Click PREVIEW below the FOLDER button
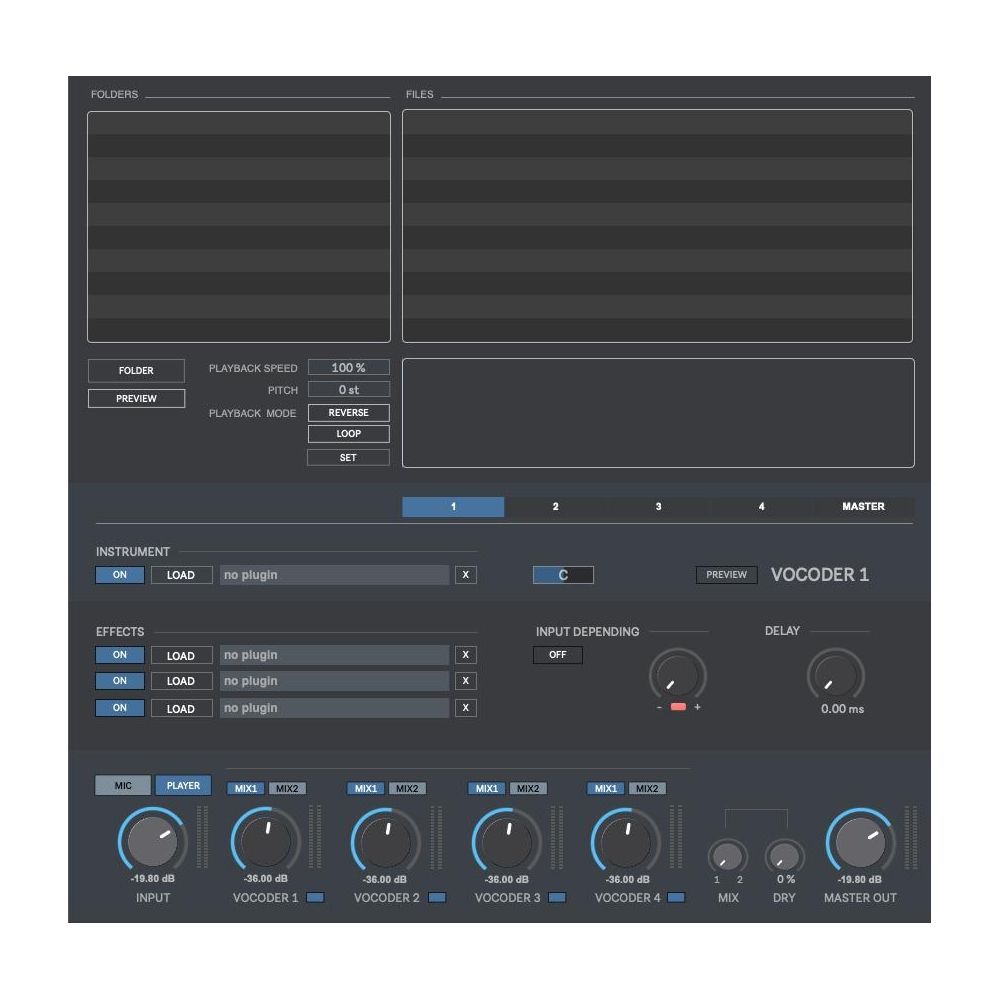Screen dimensions: 1000x1000 136,397
